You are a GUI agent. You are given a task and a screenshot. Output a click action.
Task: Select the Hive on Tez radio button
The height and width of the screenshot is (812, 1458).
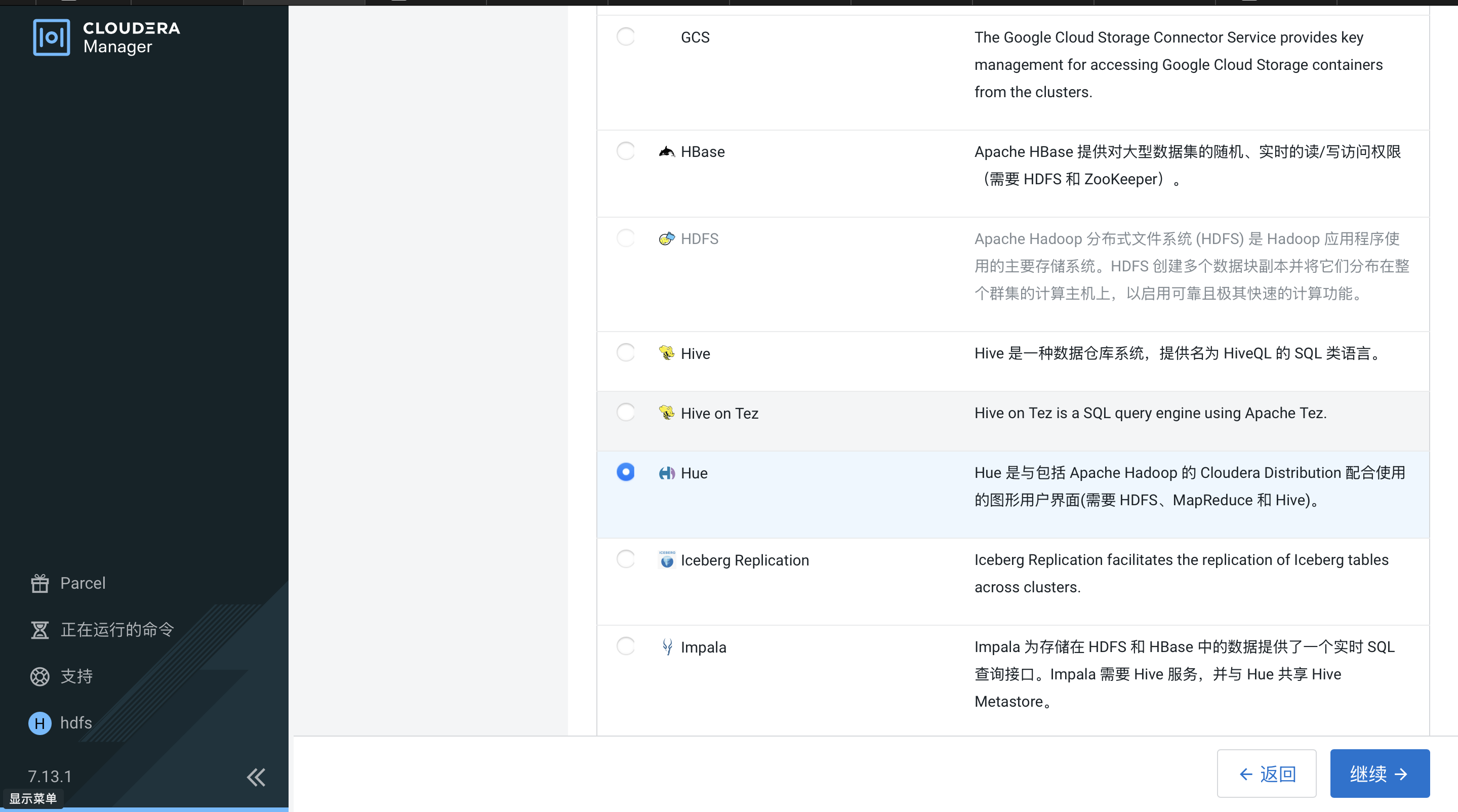[x=625, y=412]
